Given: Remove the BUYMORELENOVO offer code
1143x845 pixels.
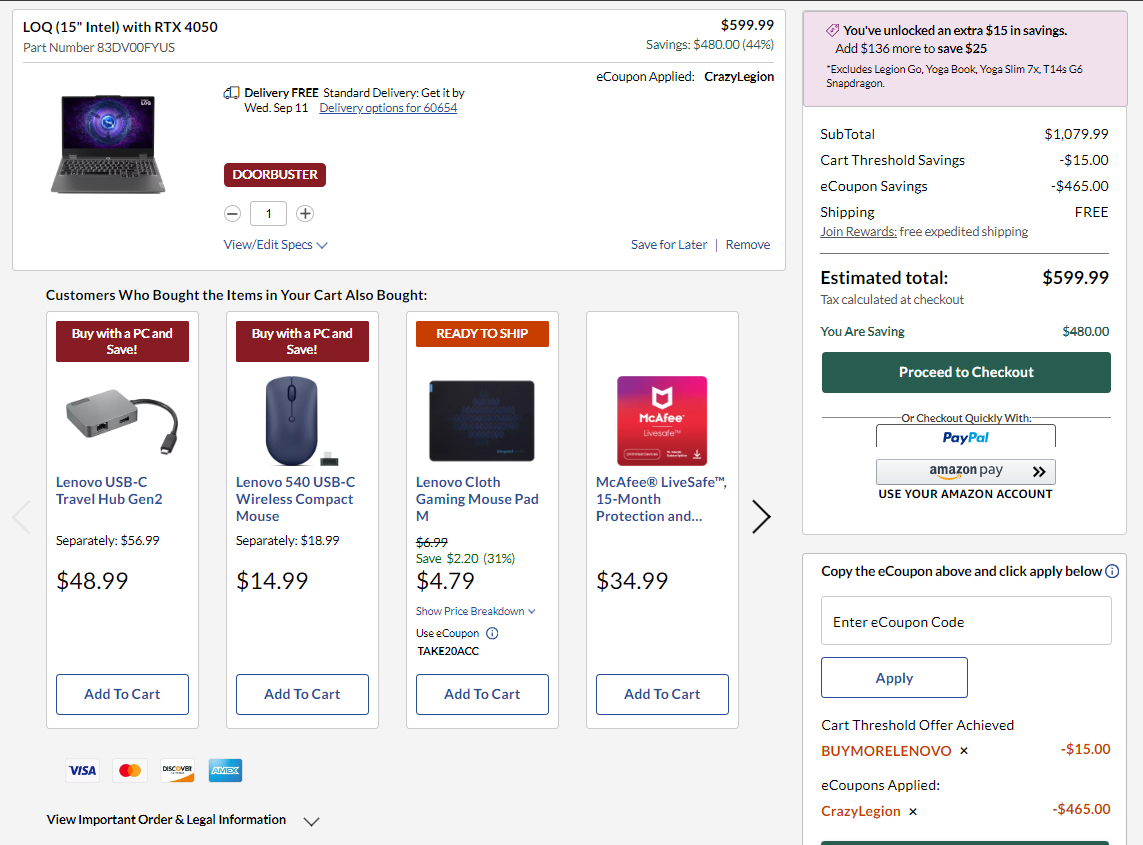Looking at the screenshot, I should [964, 751].
